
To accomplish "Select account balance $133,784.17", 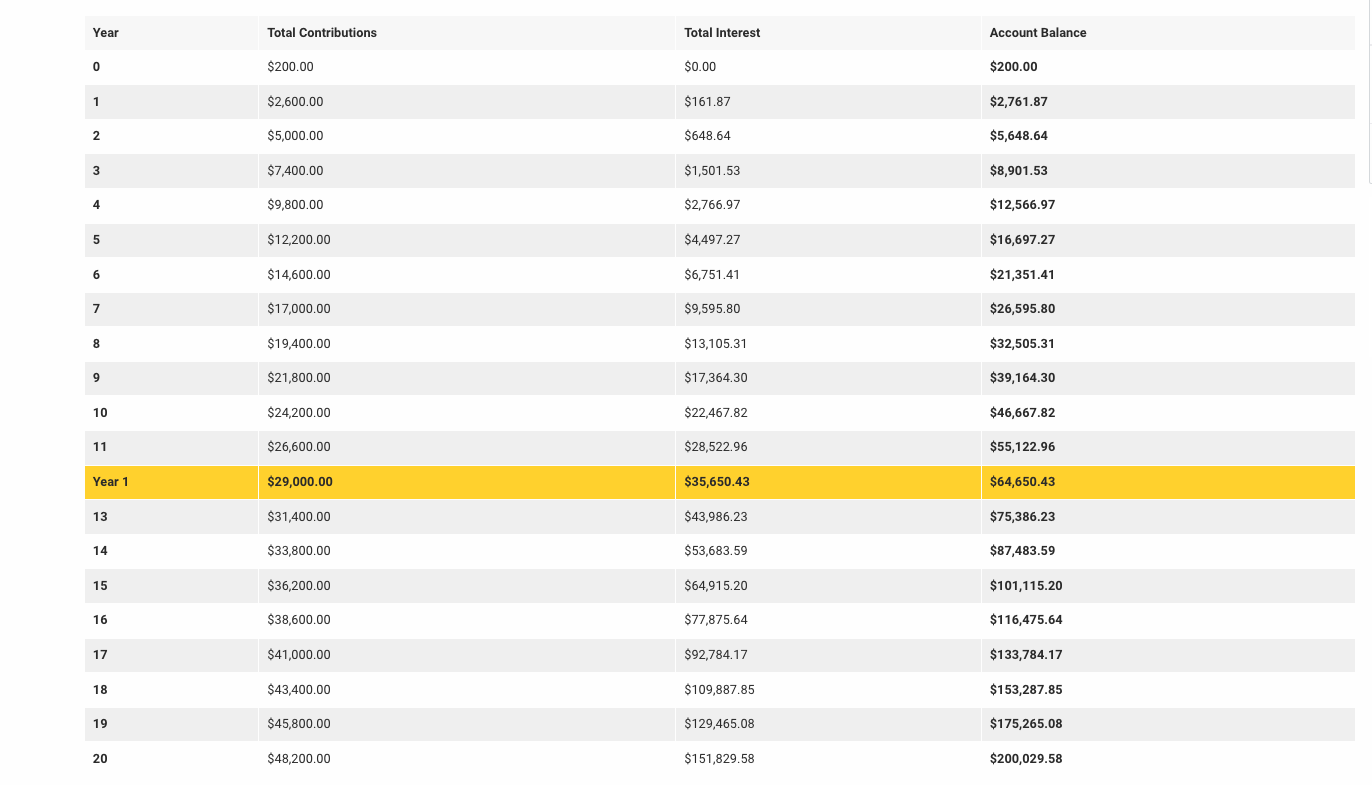I will 1026,655.
